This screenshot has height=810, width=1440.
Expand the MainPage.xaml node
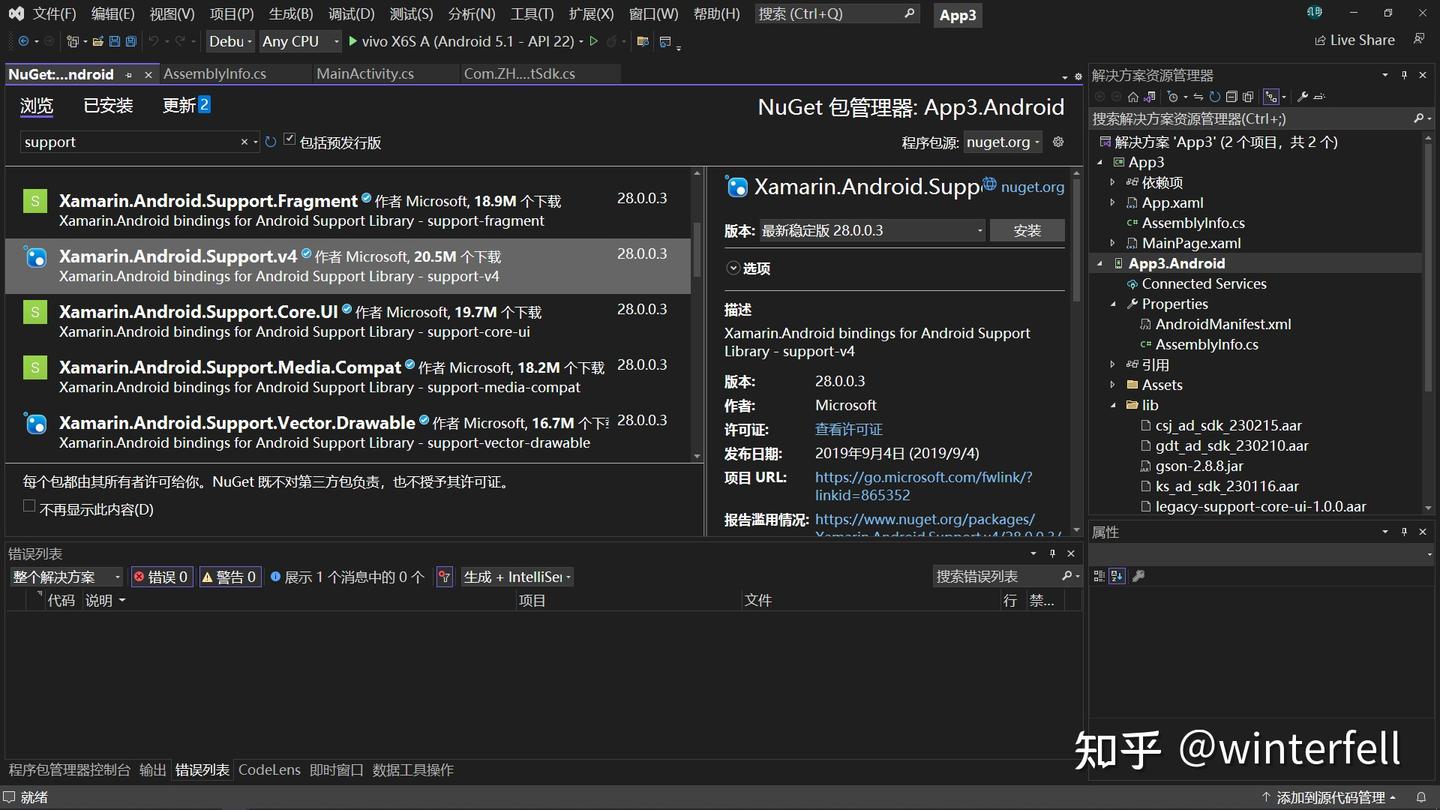(x=1114, y=243)
